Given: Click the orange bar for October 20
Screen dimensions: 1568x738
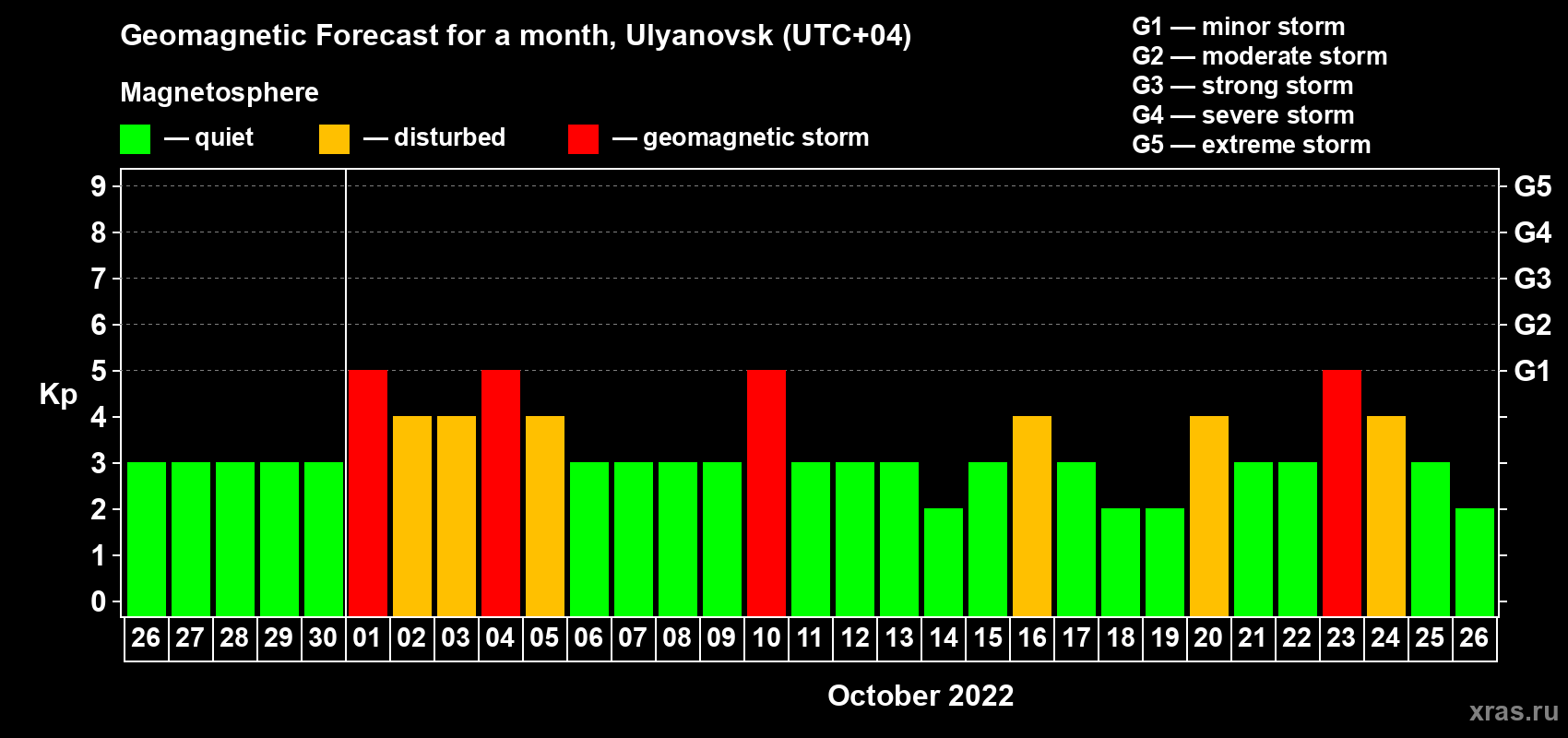Looking at the screenshot, I should pos(1209,516).
